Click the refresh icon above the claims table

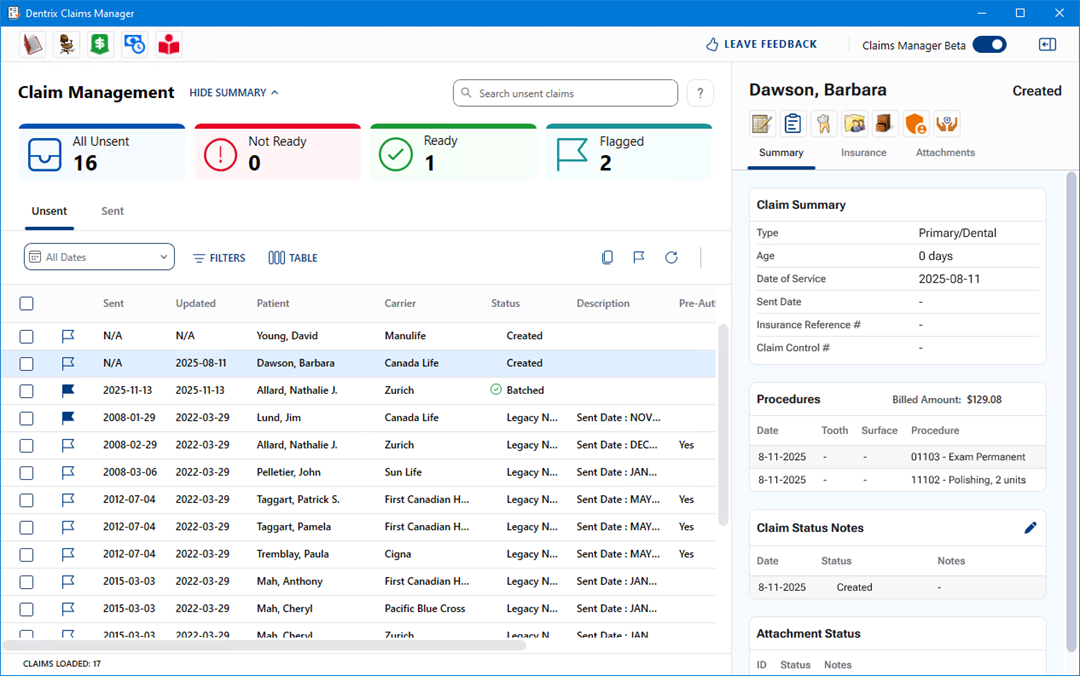coord(671,258)
